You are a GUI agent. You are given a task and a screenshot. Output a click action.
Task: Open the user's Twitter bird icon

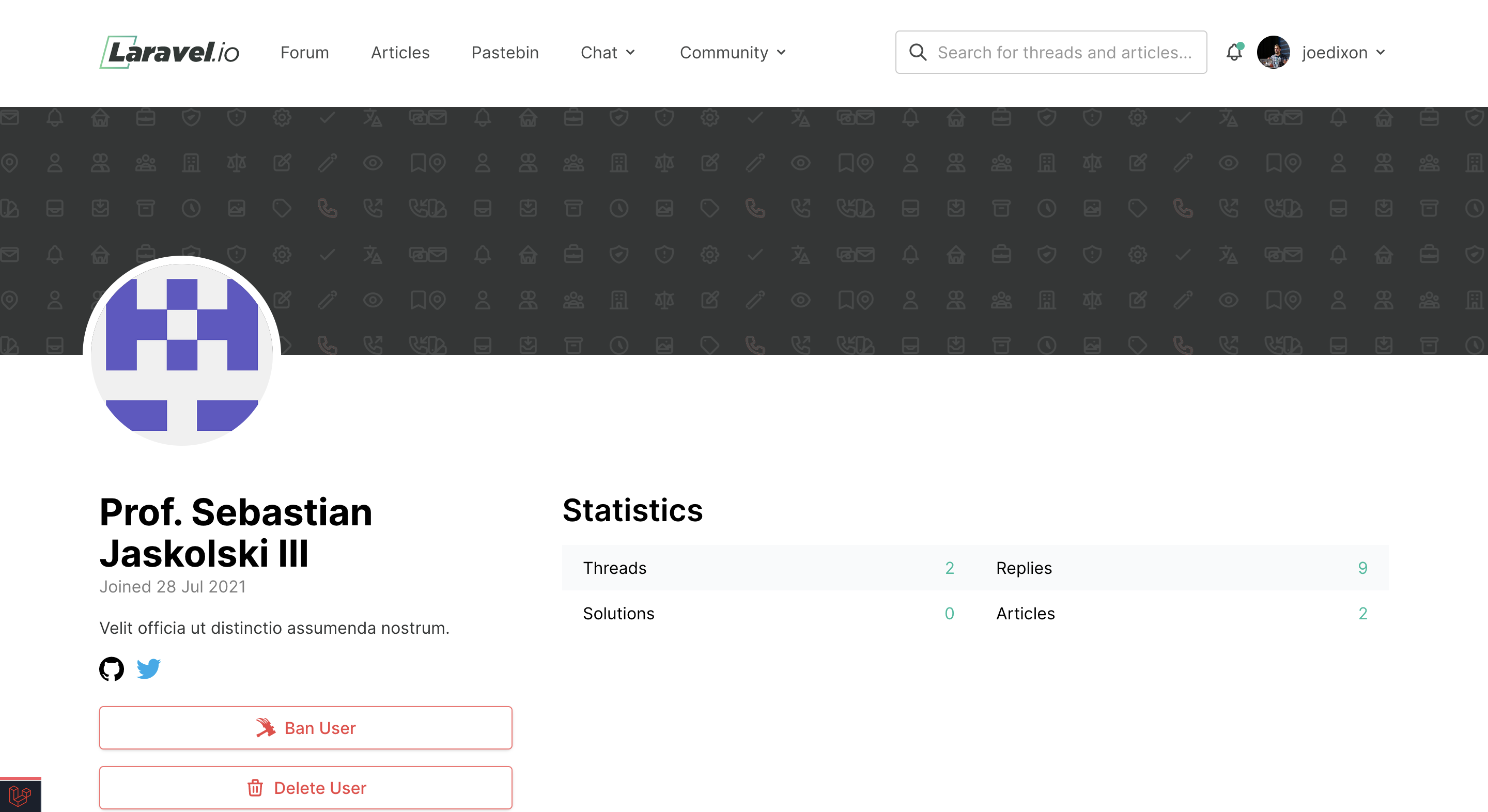coord(148,669)
